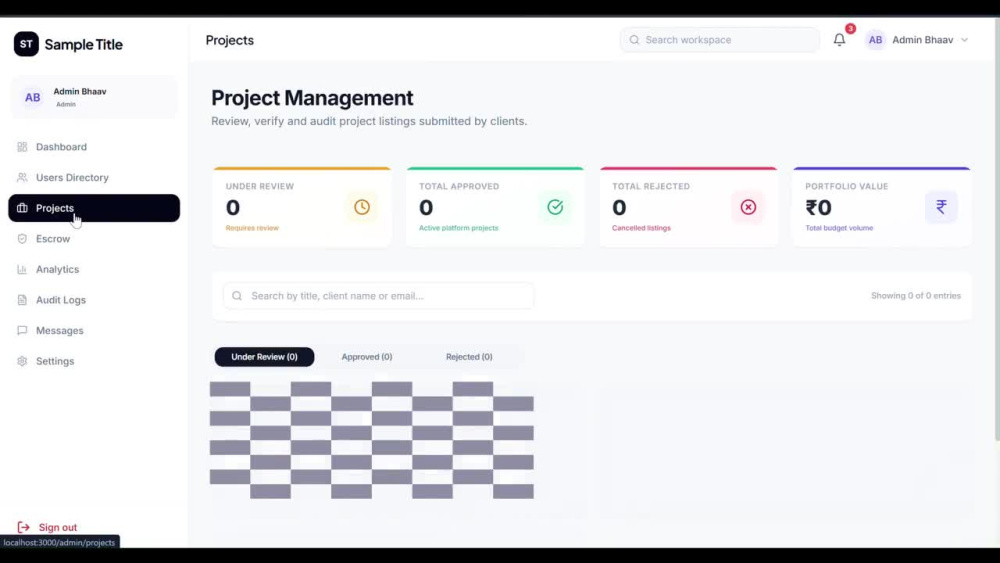Click the ST logo badge

pyautogui.click(x=26, y=44)
